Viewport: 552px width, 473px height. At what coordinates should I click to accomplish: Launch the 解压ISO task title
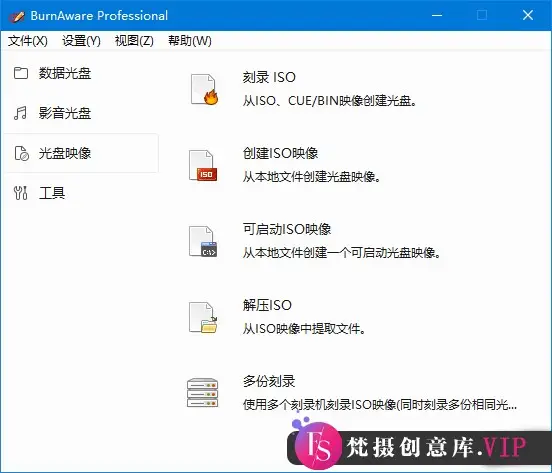point(267,305)
